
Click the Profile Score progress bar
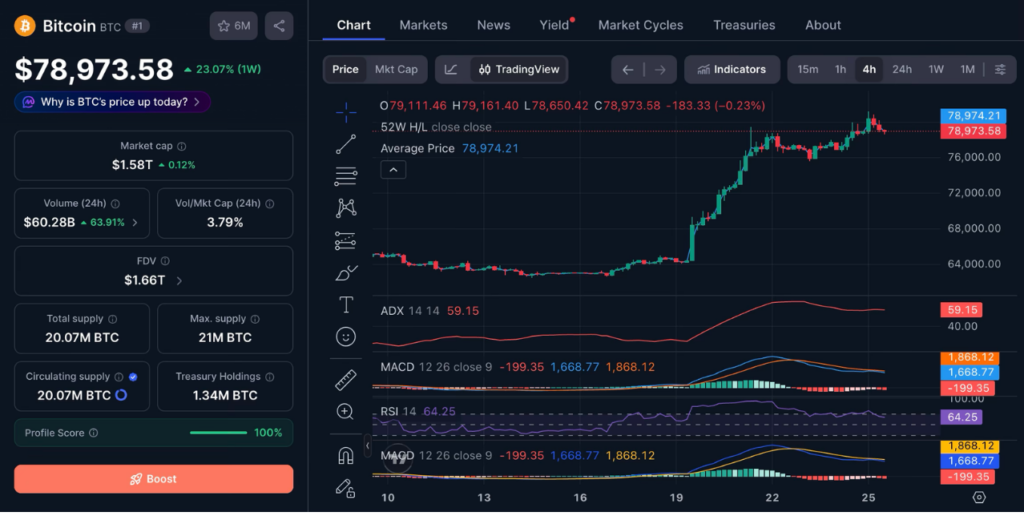click(x=218, y=433)
